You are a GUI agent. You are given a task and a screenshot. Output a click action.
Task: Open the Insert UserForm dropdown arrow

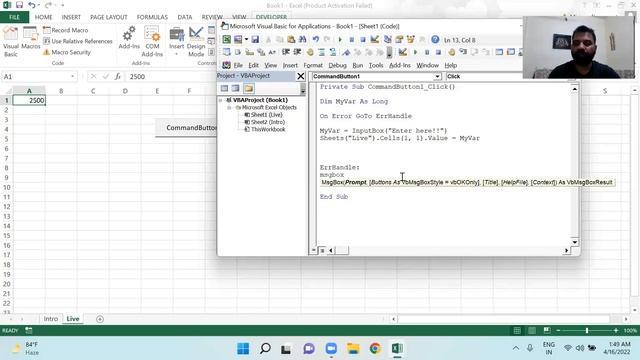(246, 40)
